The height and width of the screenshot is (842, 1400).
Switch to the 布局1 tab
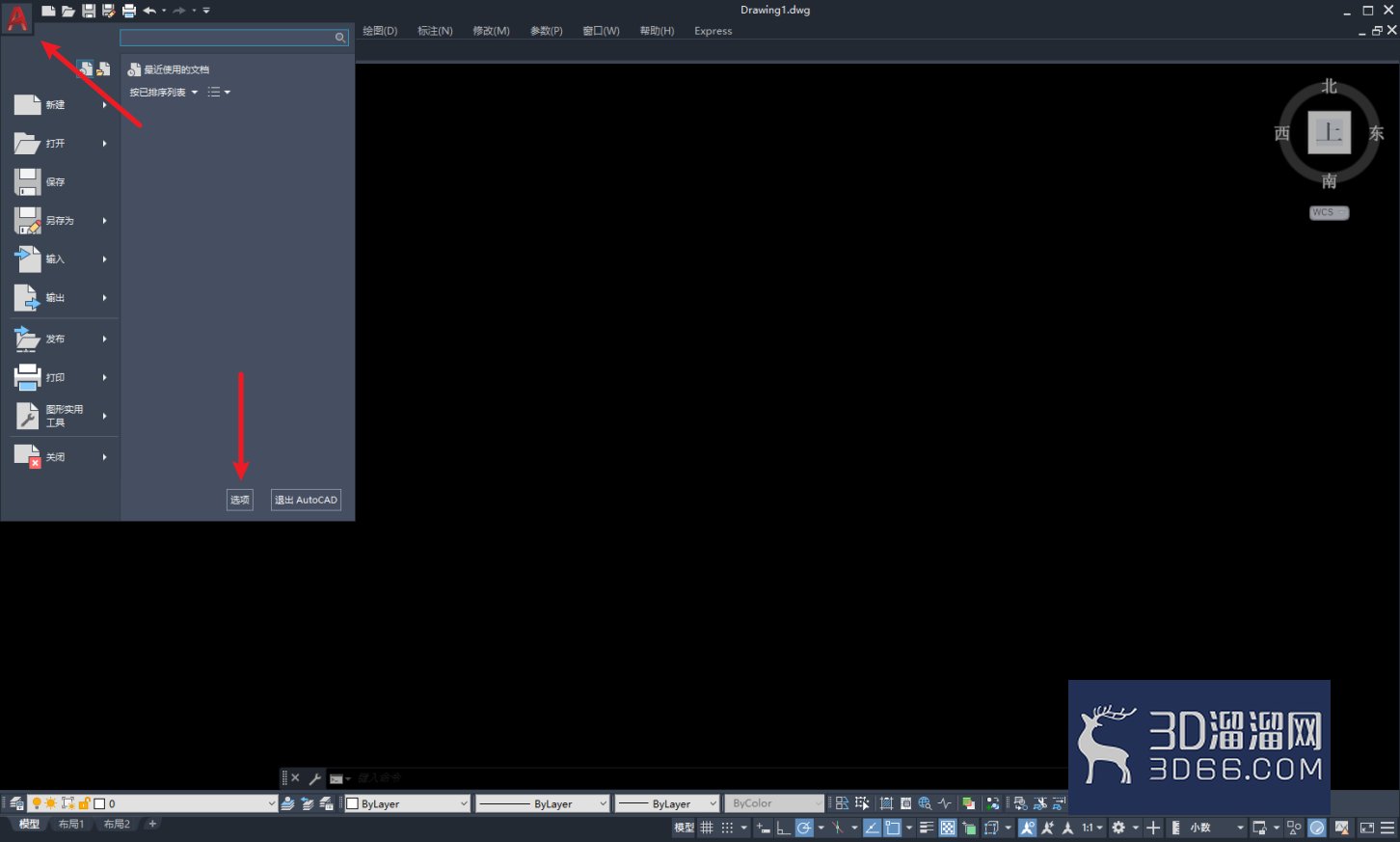(71, 825)
